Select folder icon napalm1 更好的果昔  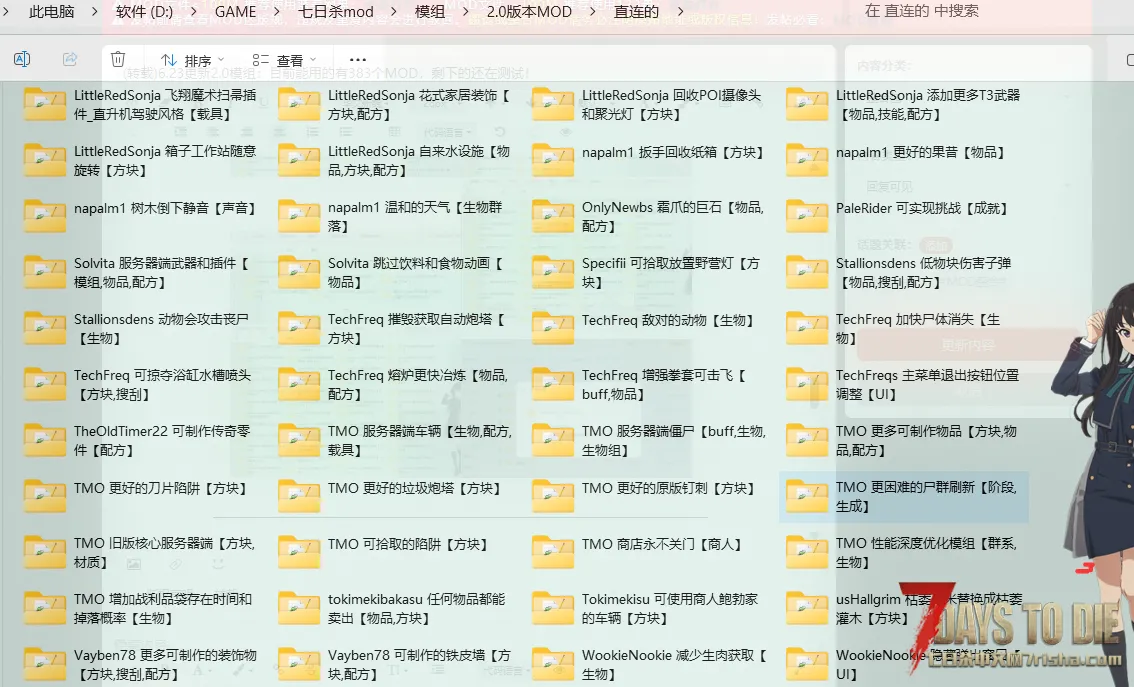click(807, 160)
